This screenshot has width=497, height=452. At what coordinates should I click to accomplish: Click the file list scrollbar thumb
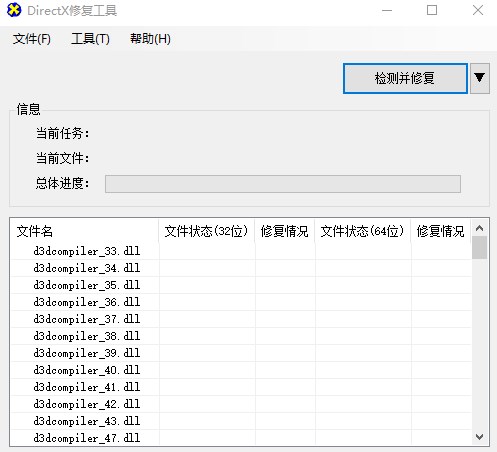(x=480, y=247)
